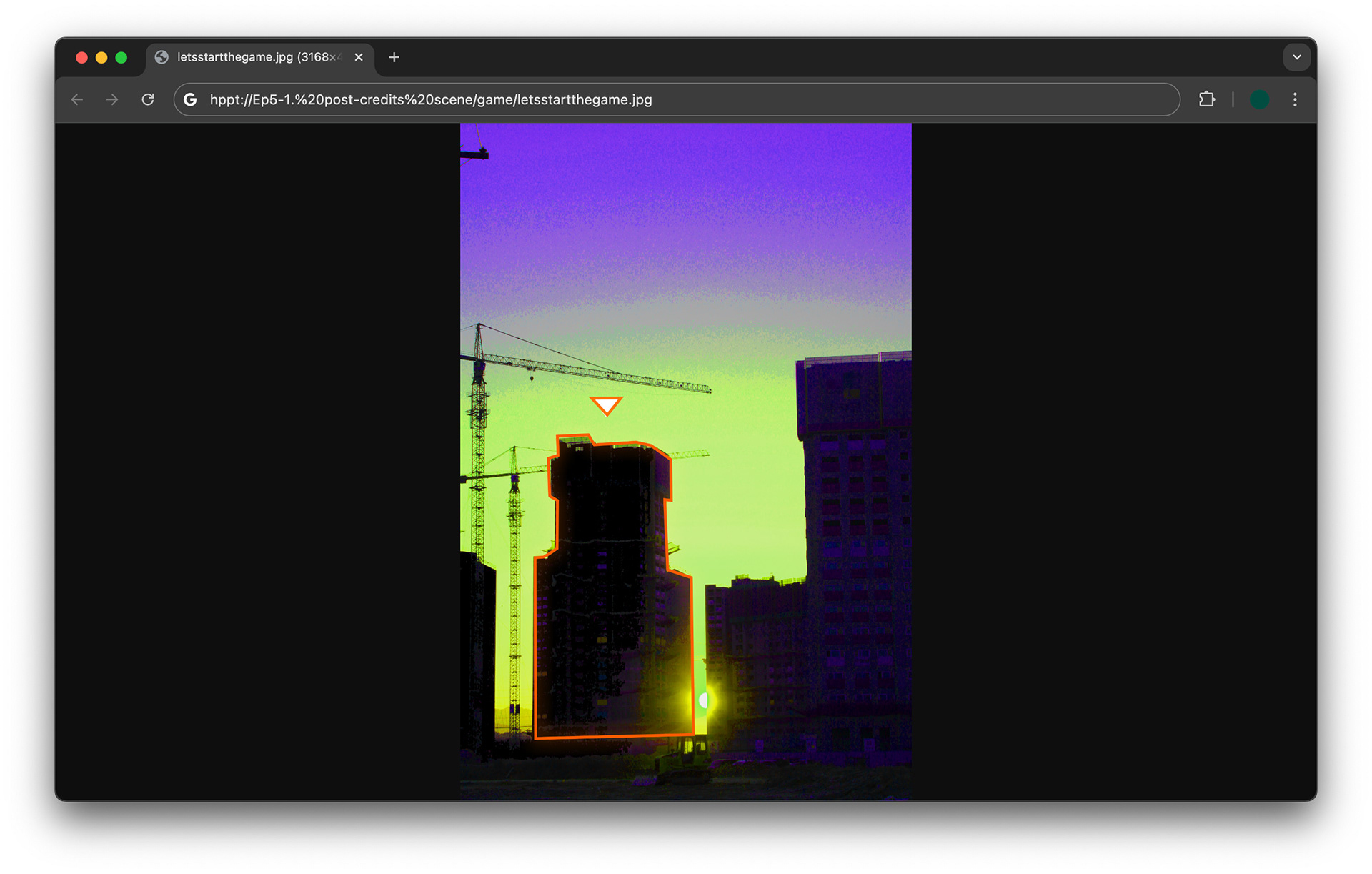Viewport: 1372px width, 874px height.
Task: Click the green profile avatar
Action: click(1259, 100)
